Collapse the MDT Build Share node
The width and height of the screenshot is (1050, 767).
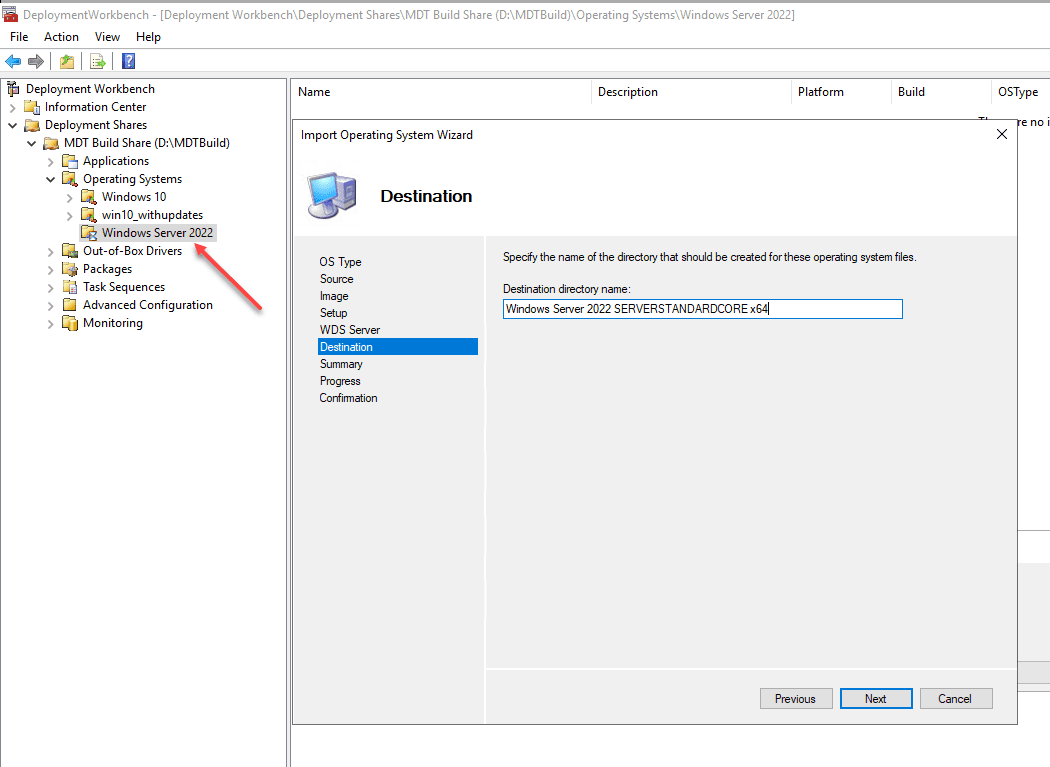pos(31,143)
